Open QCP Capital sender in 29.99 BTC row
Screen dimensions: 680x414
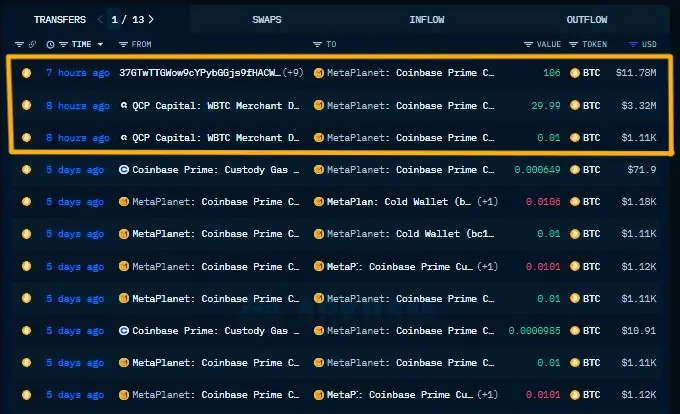pyautogui.click(x=216, y=106)
